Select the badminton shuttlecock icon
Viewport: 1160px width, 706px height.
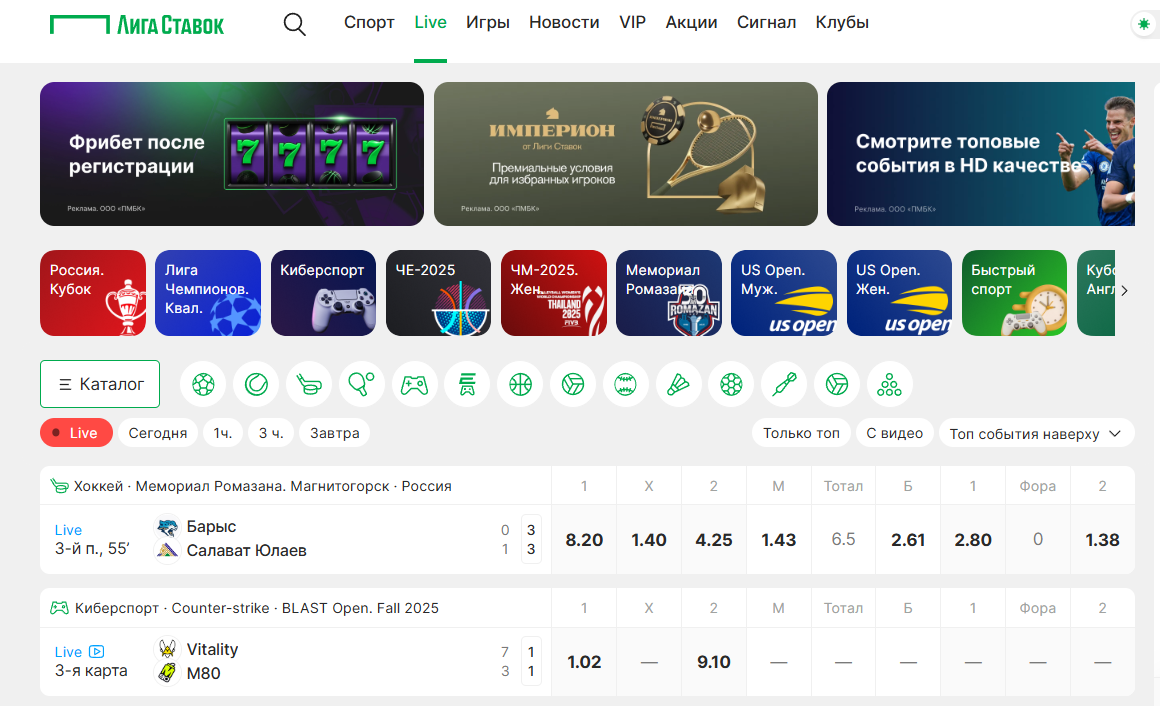678,384
